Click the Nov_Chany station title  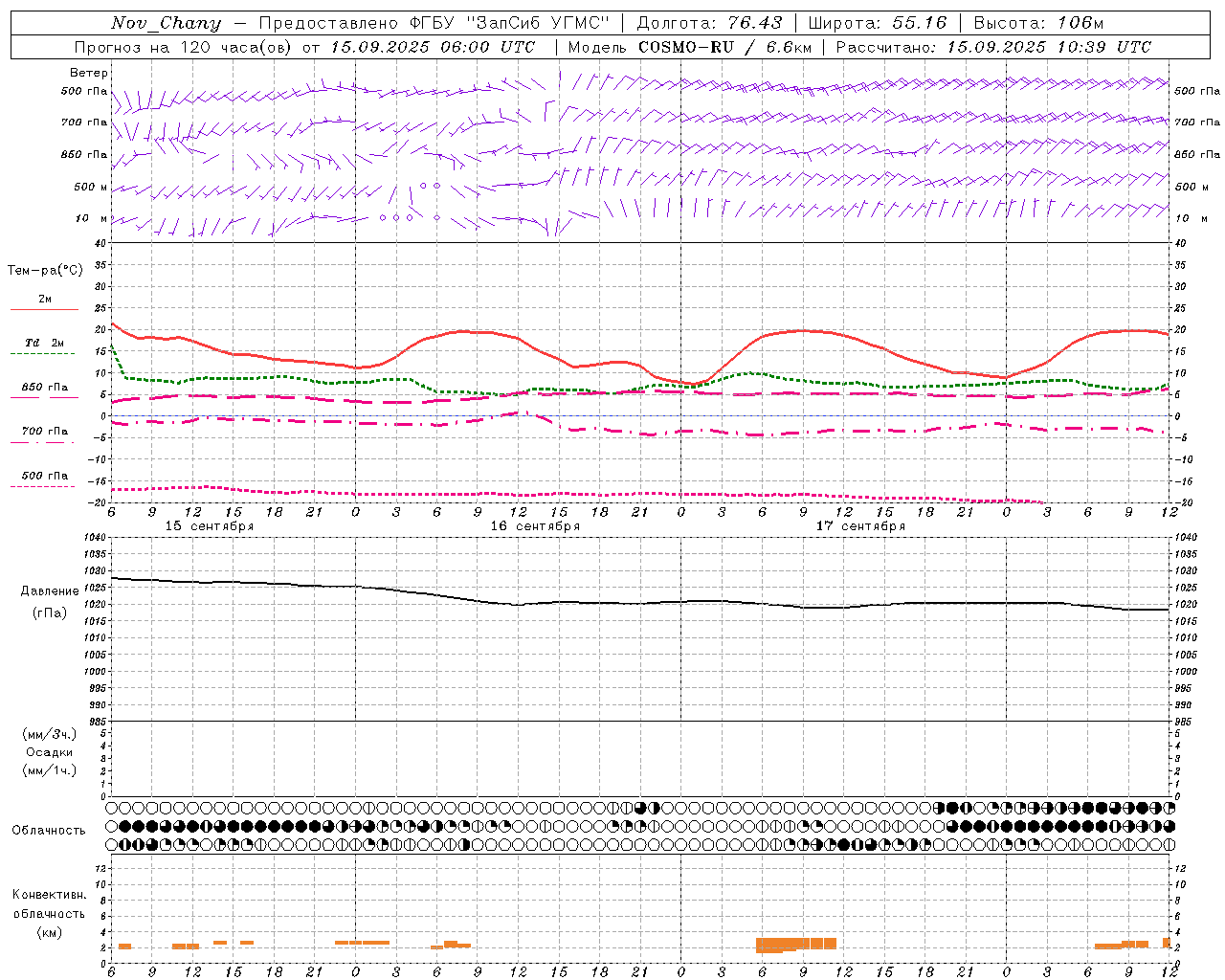pyautogui.click(x=166, y=23)
